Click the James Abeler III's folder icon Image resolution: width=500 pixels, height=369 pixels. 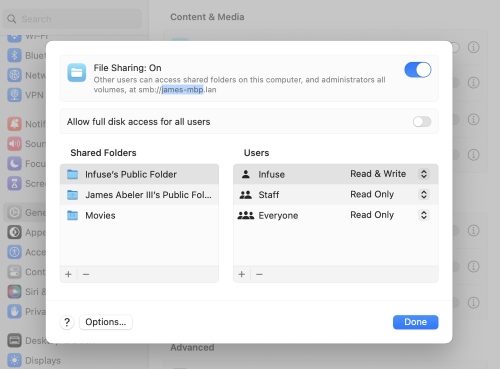(72, 195)
